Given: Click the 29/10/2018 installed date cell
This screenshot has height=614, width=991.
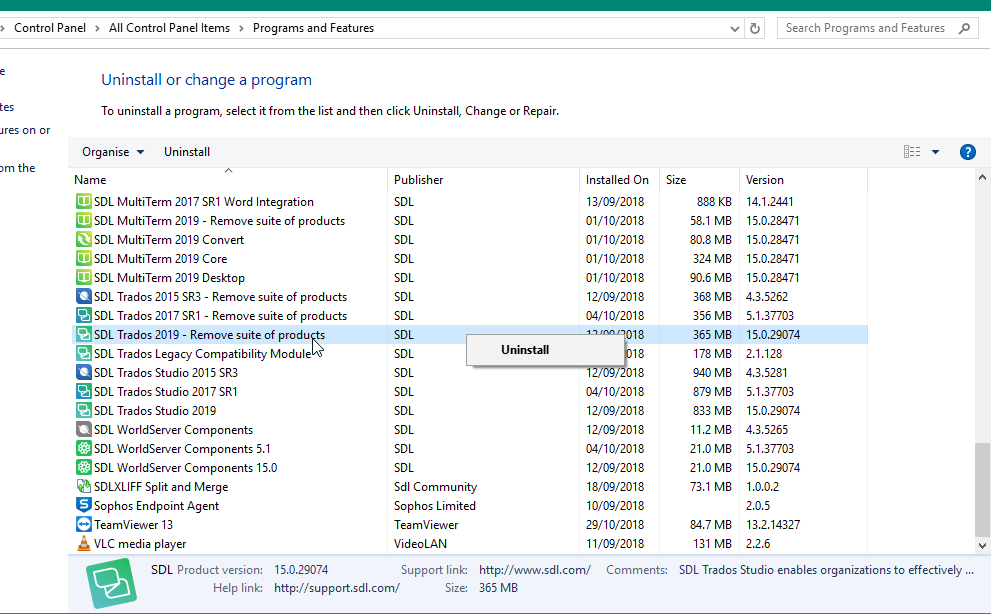Looking at the screenshot, I should pyautogui.click(x=615, y=524).
